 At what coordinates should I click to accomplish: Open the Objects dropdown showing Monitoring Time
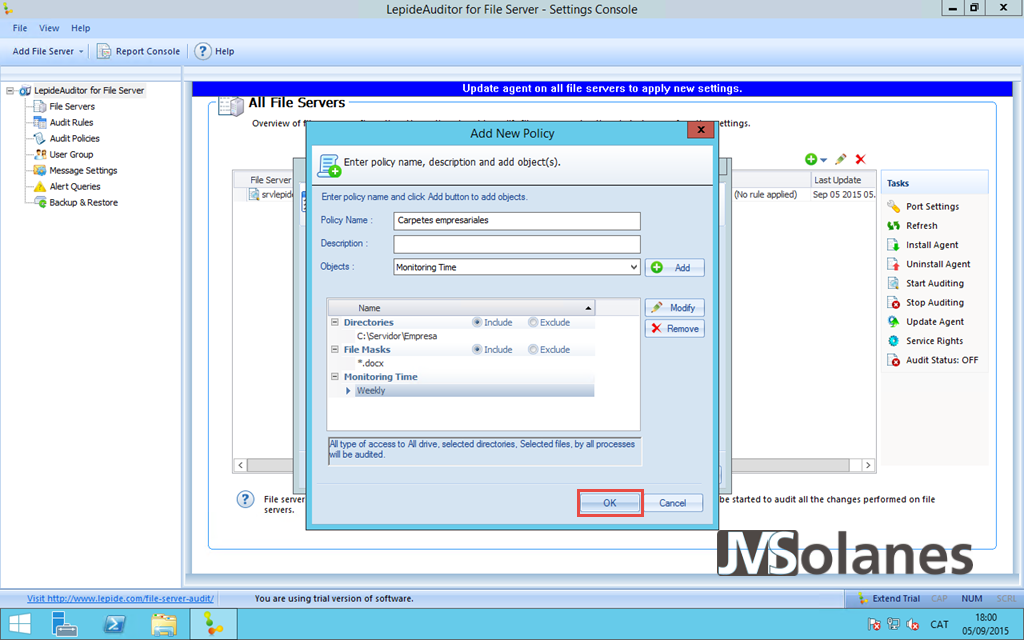point(517,267)
